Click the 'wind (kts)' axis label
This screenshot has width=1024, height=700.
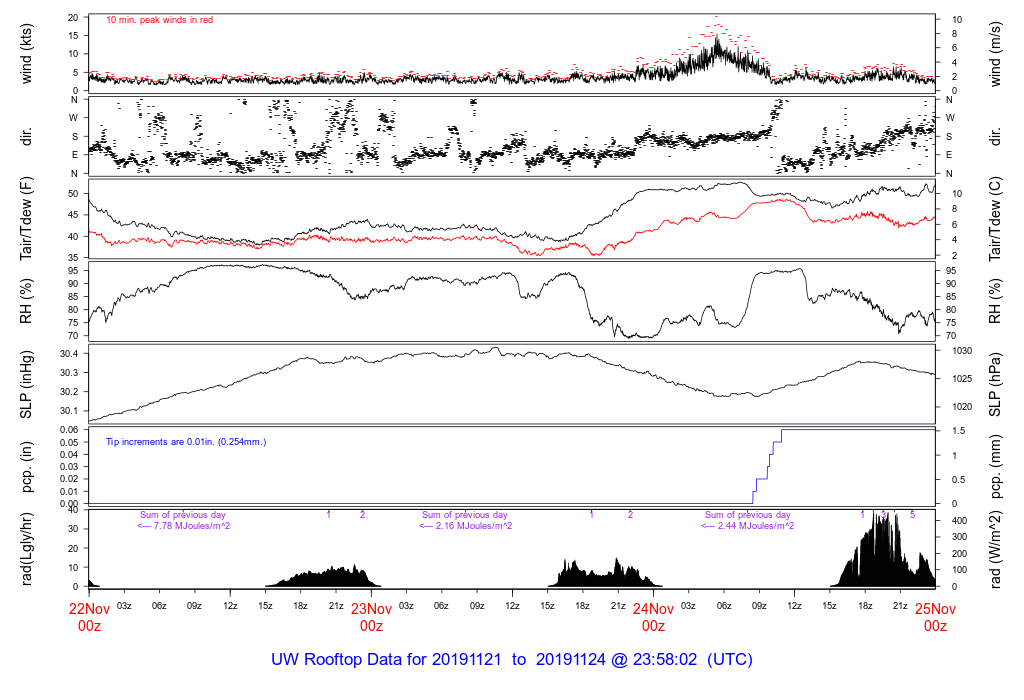26,54
